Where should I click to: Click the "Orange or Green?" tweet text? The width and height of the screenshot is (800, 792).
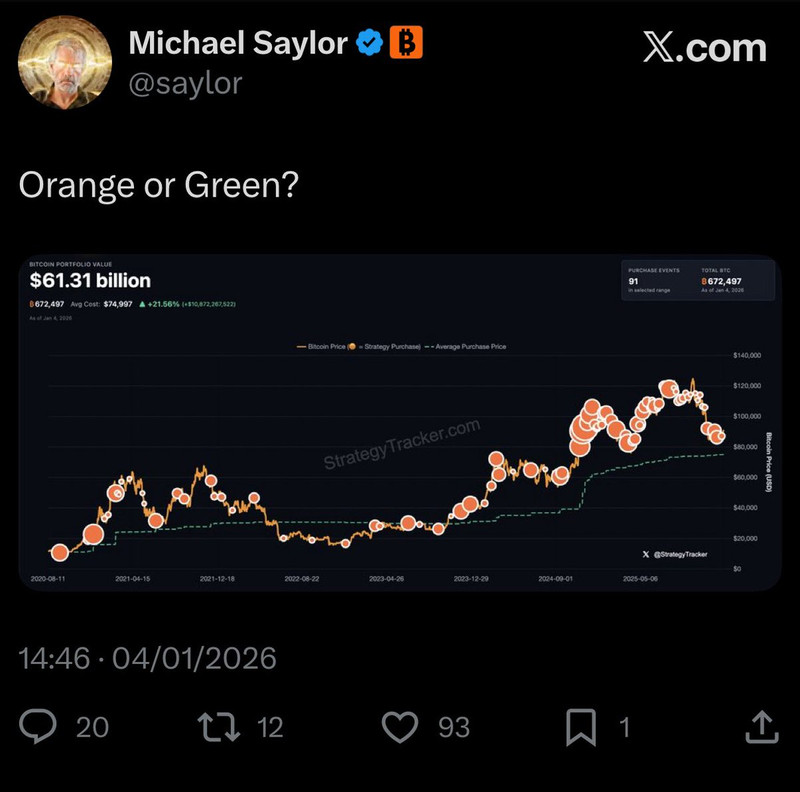click(x=157, y=186)
